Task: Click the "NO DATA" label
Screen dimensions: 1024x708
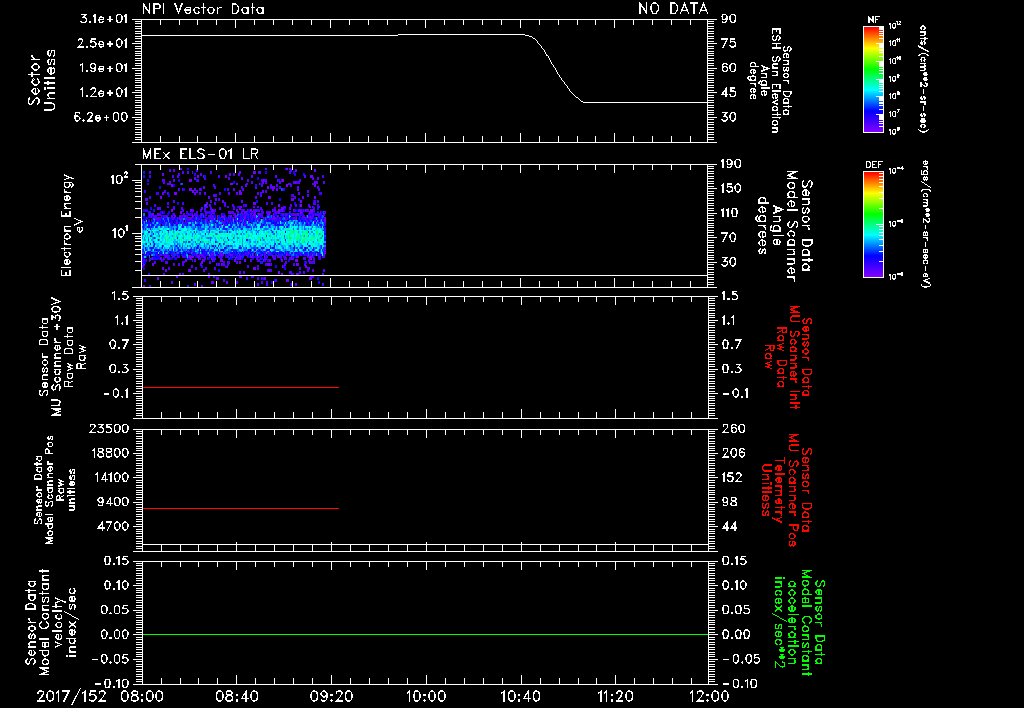Action: (x=673, y=8)
